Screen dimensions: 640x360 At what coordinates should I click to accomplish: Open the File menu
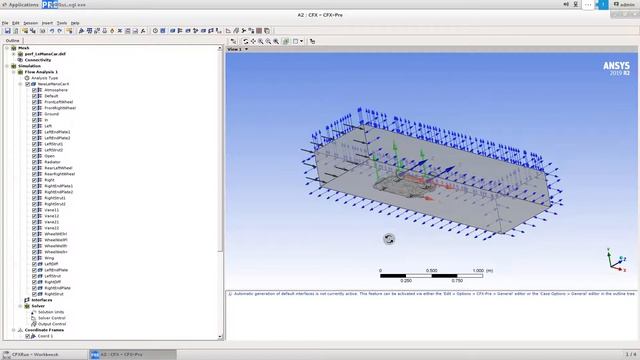click(x=5, y=23)
